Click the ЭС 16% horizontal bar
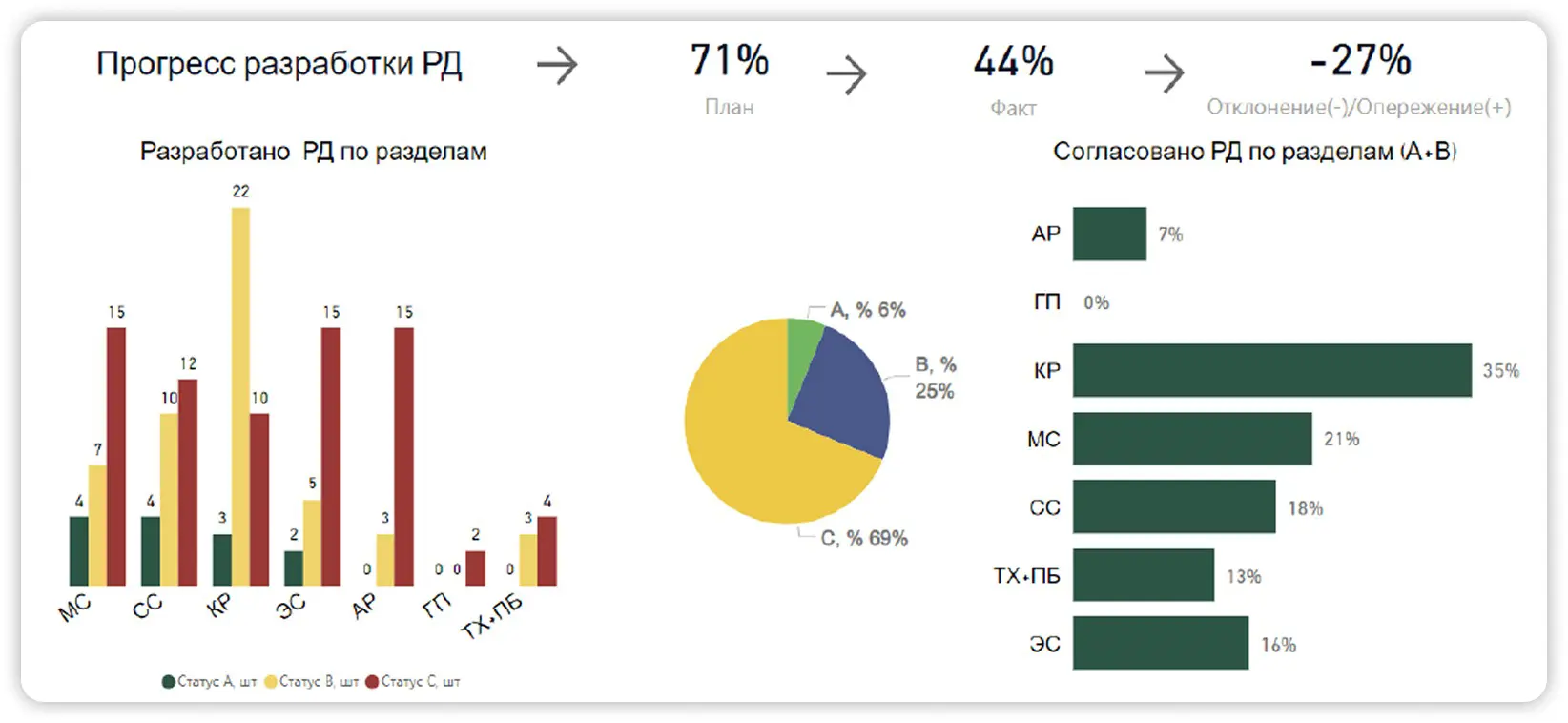Image resolution: width=1568 pixels, height=723 pixels. pyautogui.click(x=1160, y=644)
